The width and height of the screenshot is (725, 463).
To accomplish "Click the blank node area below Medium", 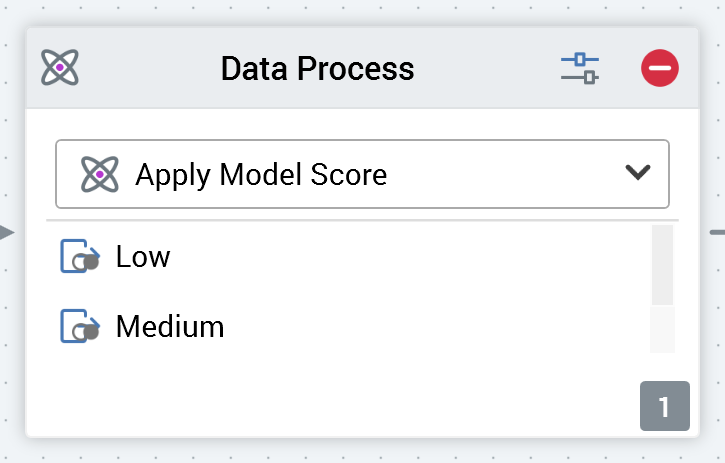I will click(x=300, y=395).
